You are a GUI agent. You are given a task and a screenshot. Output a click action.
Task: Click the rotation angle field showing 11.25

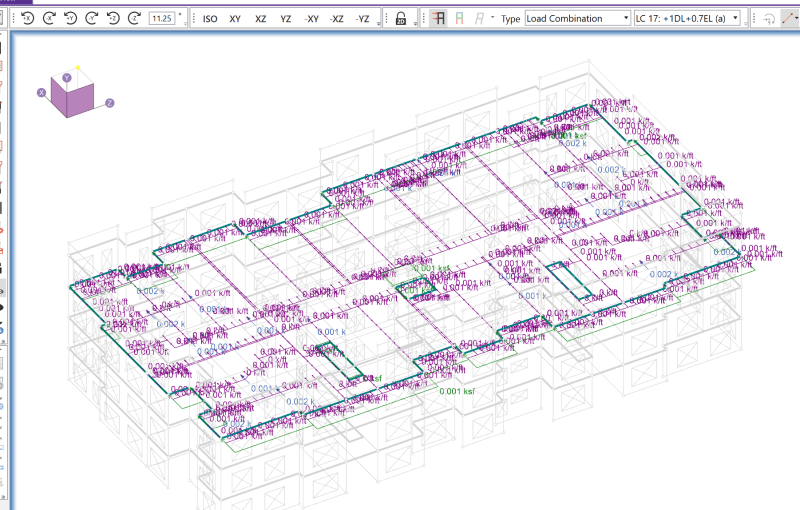pyautogui.click(x=162, y=18)
